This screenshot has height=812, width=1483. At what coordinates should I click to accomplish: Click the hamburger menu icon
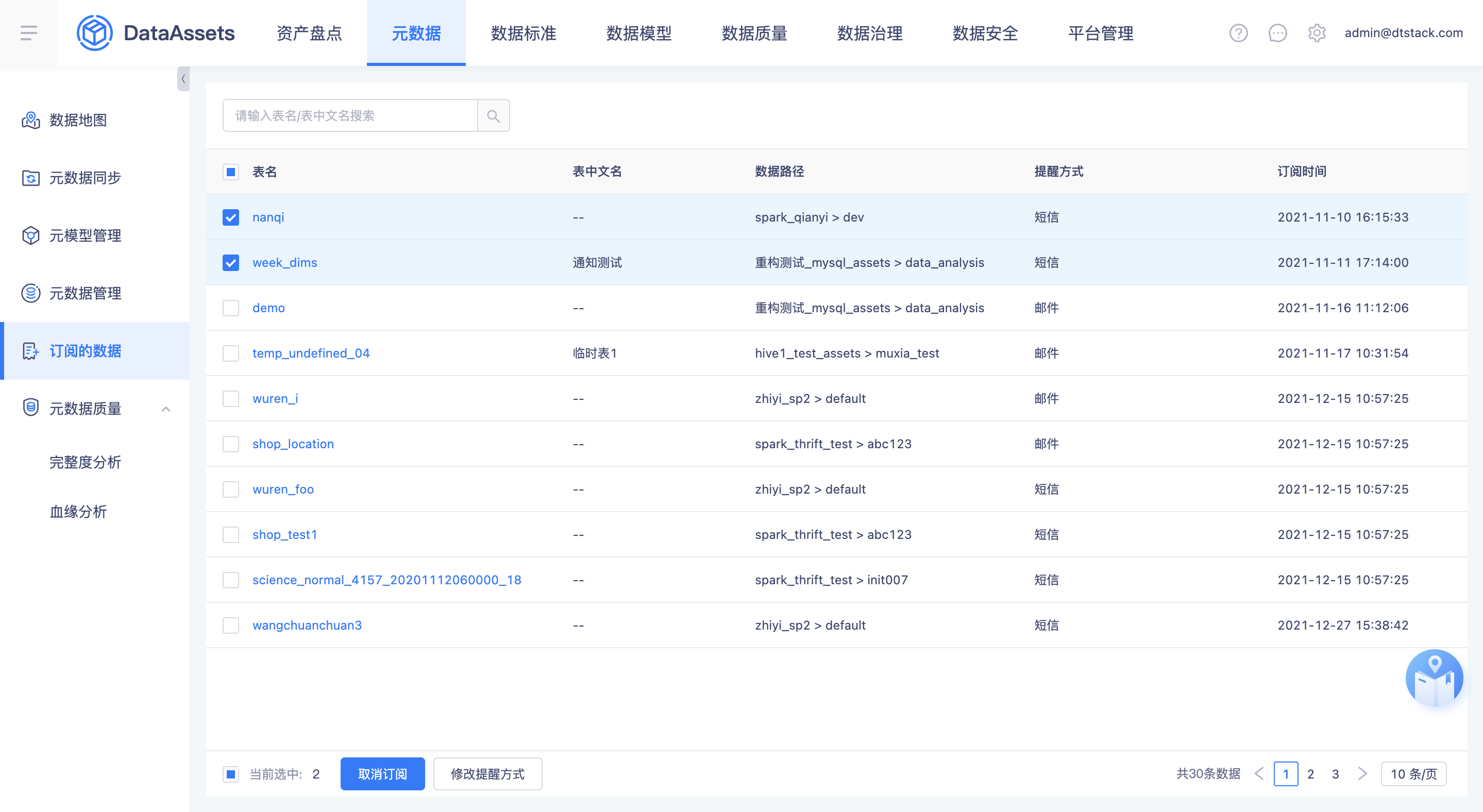[x=29, y=33]
